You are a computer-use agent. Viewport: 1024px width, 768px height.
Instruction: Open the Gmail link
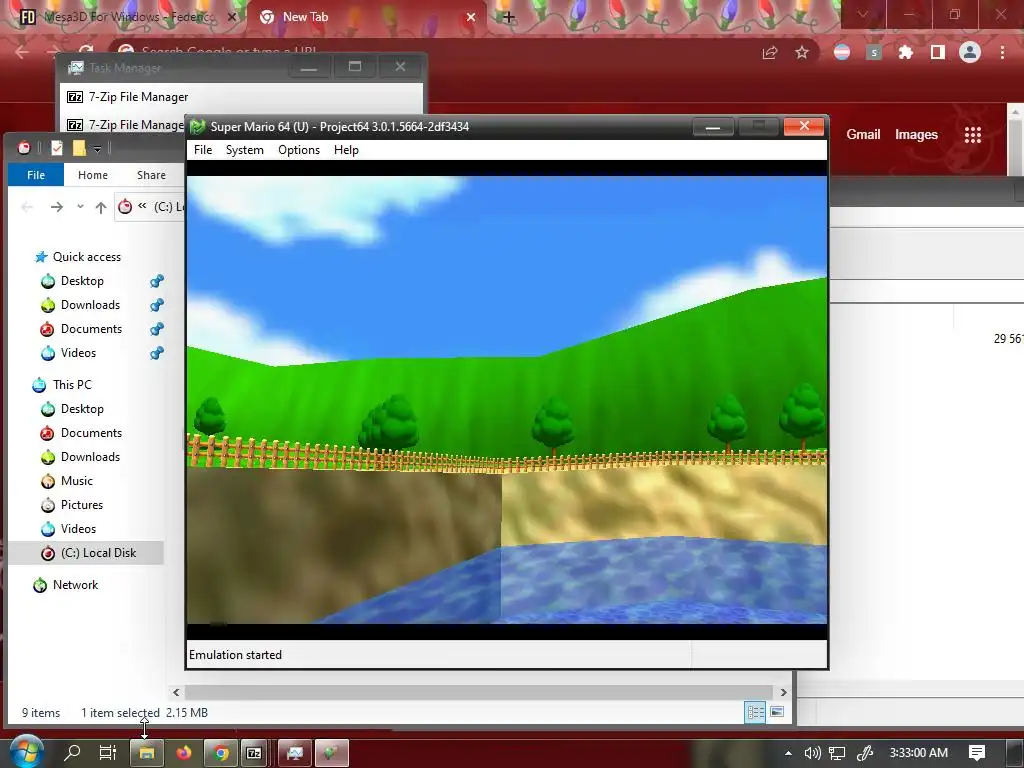[863, 135]
